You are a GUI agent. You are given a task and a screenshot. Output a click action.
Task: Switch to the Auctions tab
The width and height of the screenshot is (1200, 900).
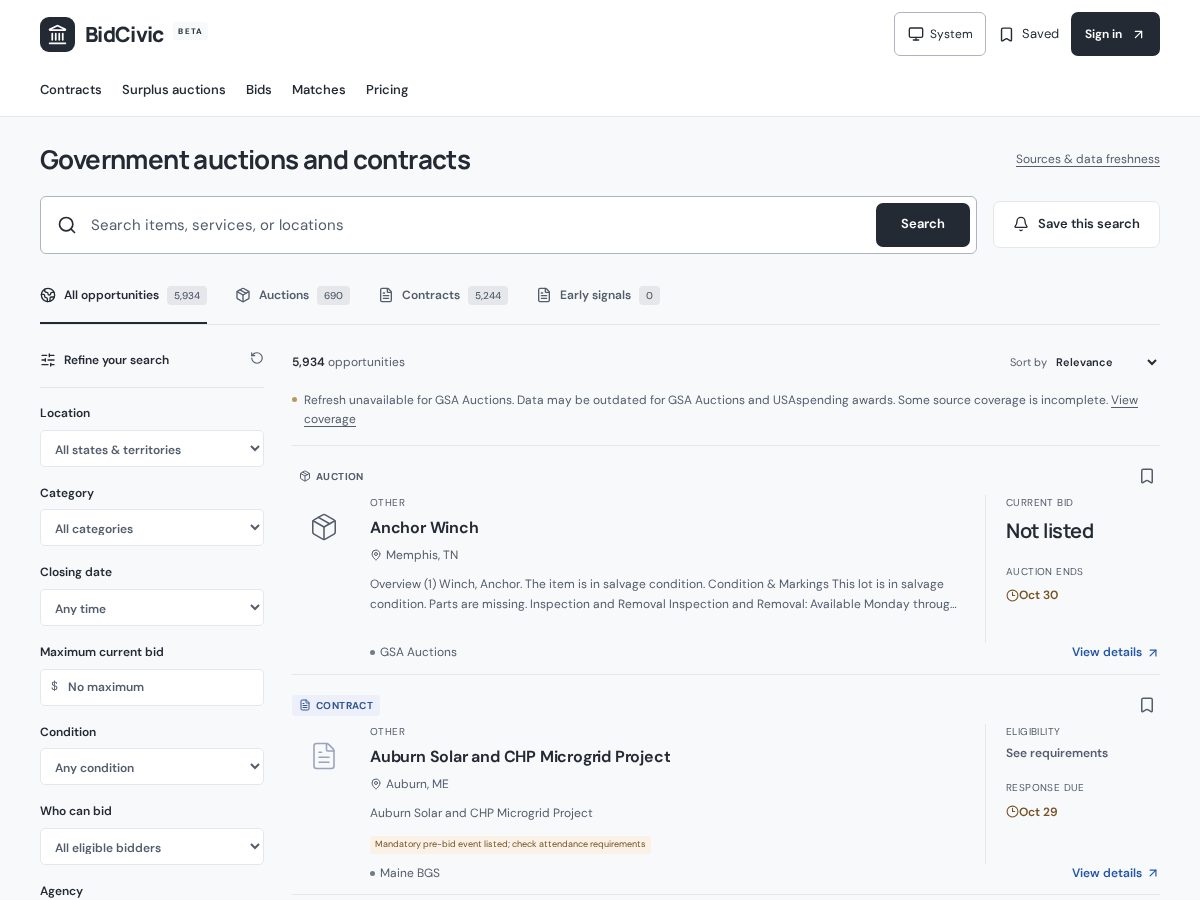pos(292,295)
